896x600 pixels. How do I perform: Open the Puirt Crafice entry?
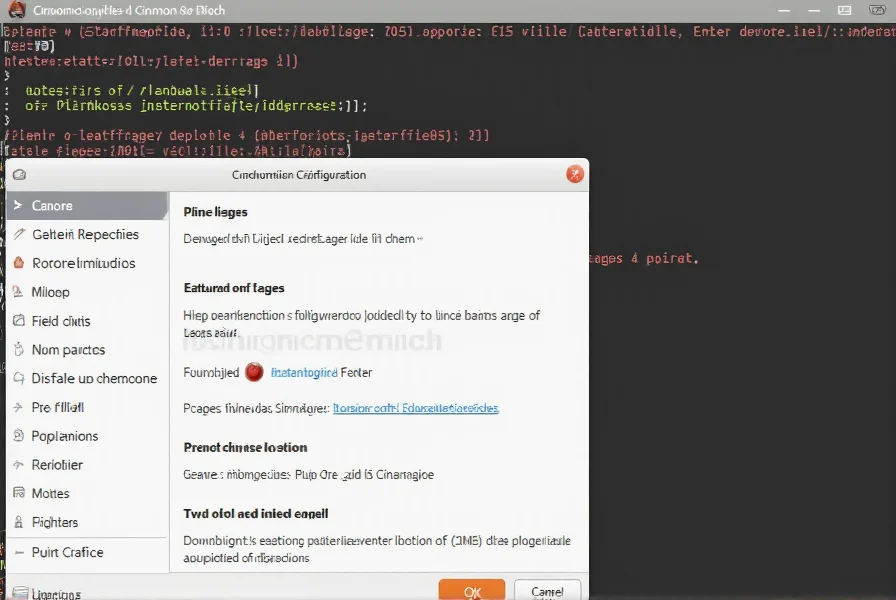coord(67,552)
